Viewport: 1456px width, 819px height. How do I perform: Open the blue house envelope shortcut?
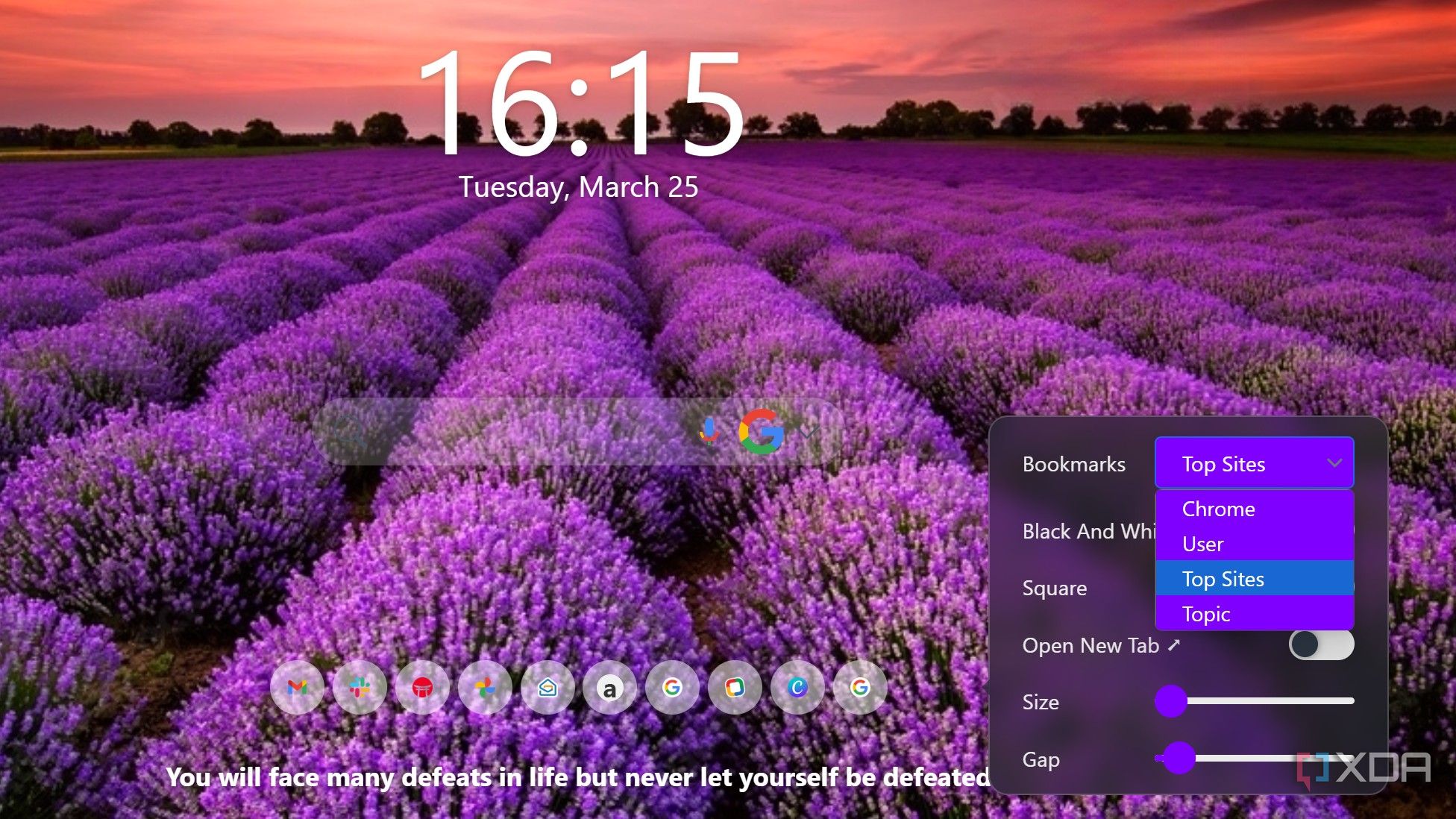[x=547, y=687]
